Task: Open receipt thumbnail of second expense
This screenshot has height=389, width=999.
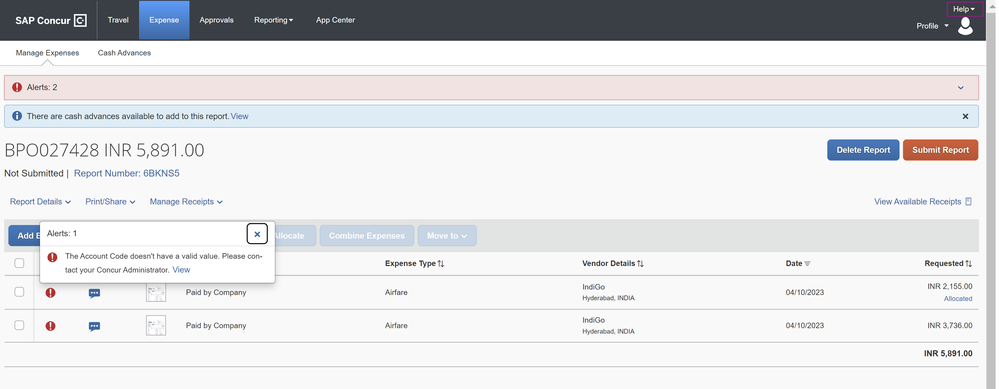Action: tap(155, 325)
